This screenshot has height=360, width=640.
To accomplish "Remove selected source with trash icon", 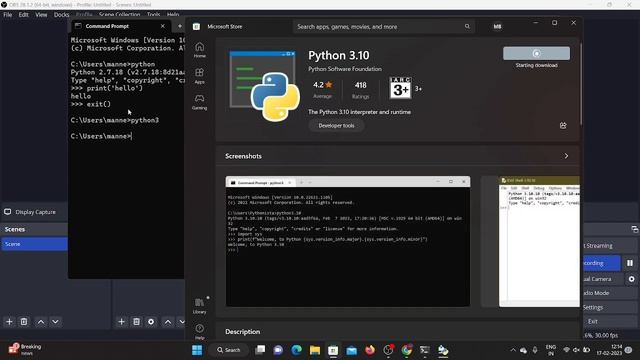I will click(x=136, y=322).
